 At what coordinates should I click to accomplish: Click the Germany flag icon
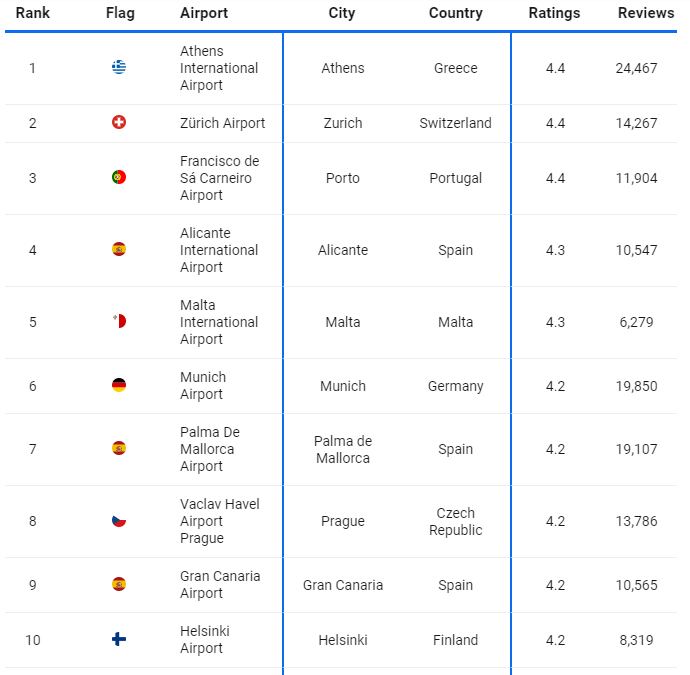tap(119, 386)
